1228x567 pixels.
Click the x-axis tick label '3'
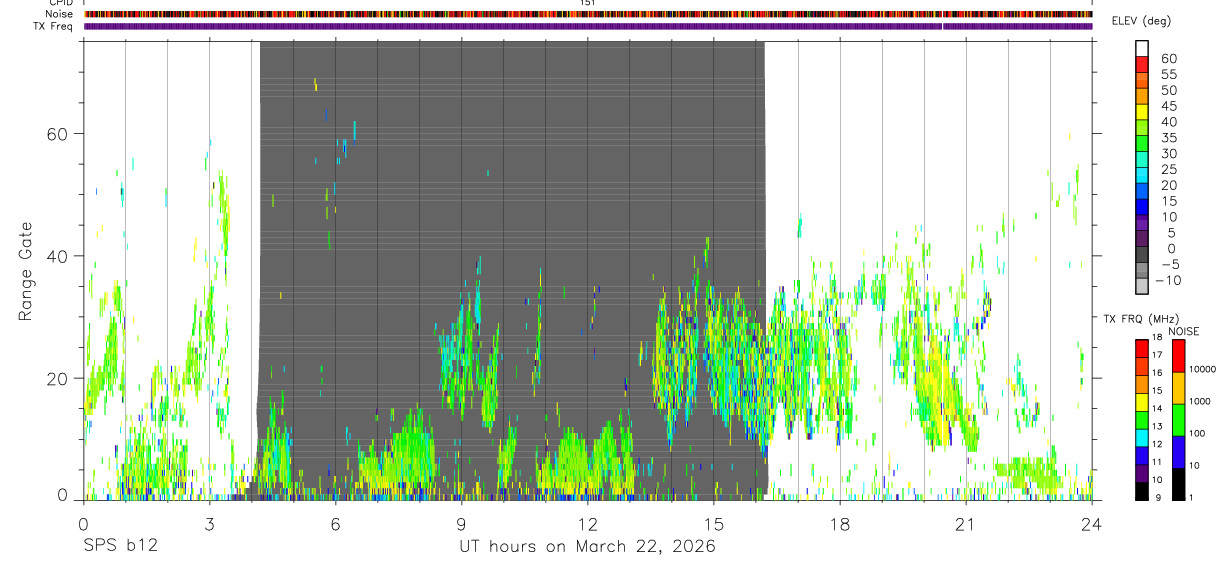(209, 524)
